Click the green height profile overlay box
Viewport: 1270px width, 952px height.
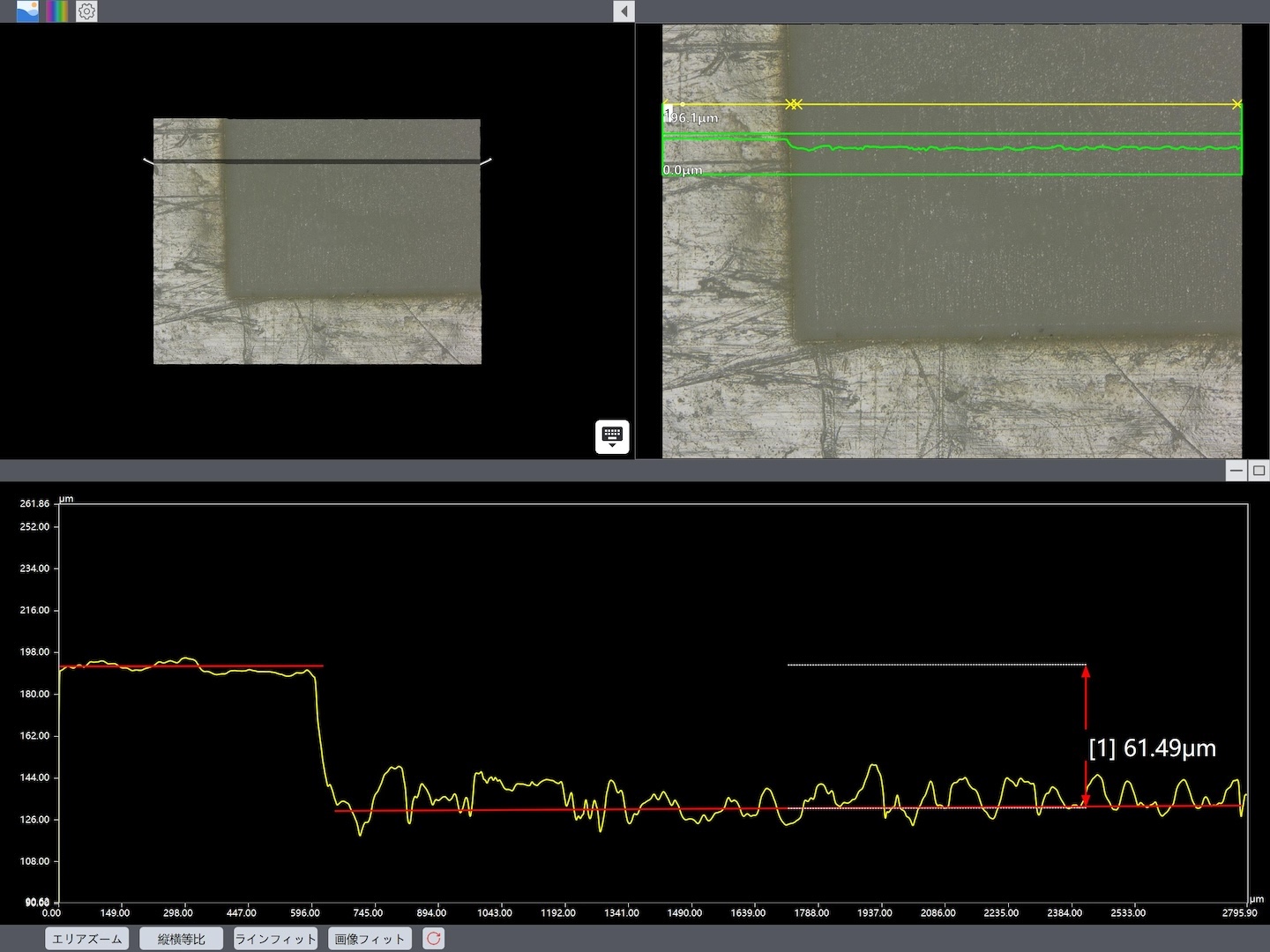[x=952, y=154]
